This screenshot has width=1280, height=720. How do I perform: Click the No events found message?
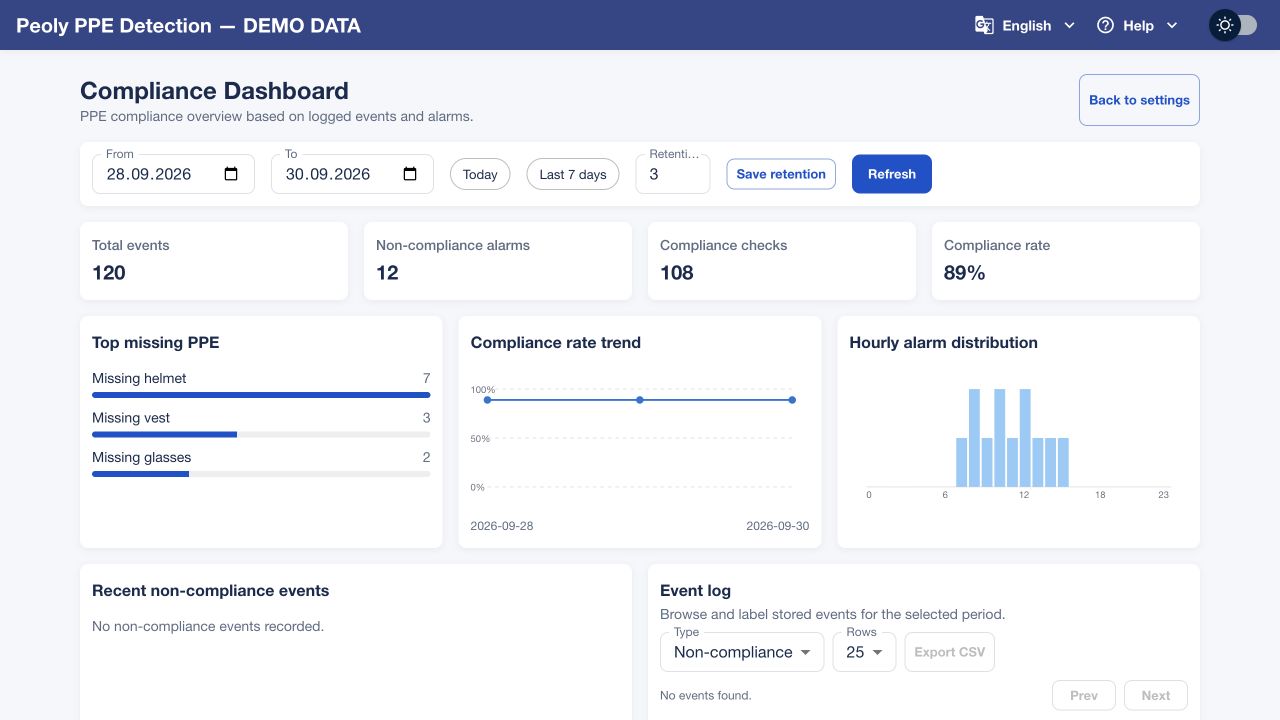706,695
